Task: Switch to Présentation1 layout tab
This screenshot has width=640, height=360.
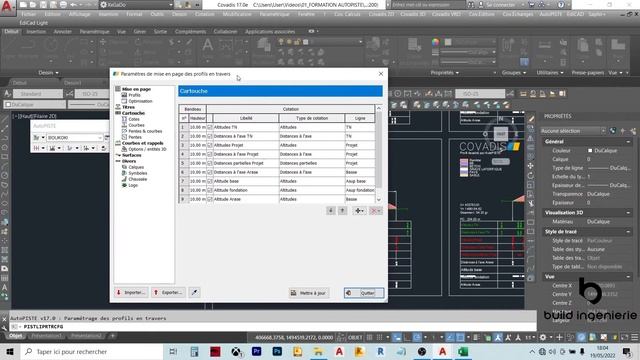Action: pyautogui.click(x=47, y=336)
